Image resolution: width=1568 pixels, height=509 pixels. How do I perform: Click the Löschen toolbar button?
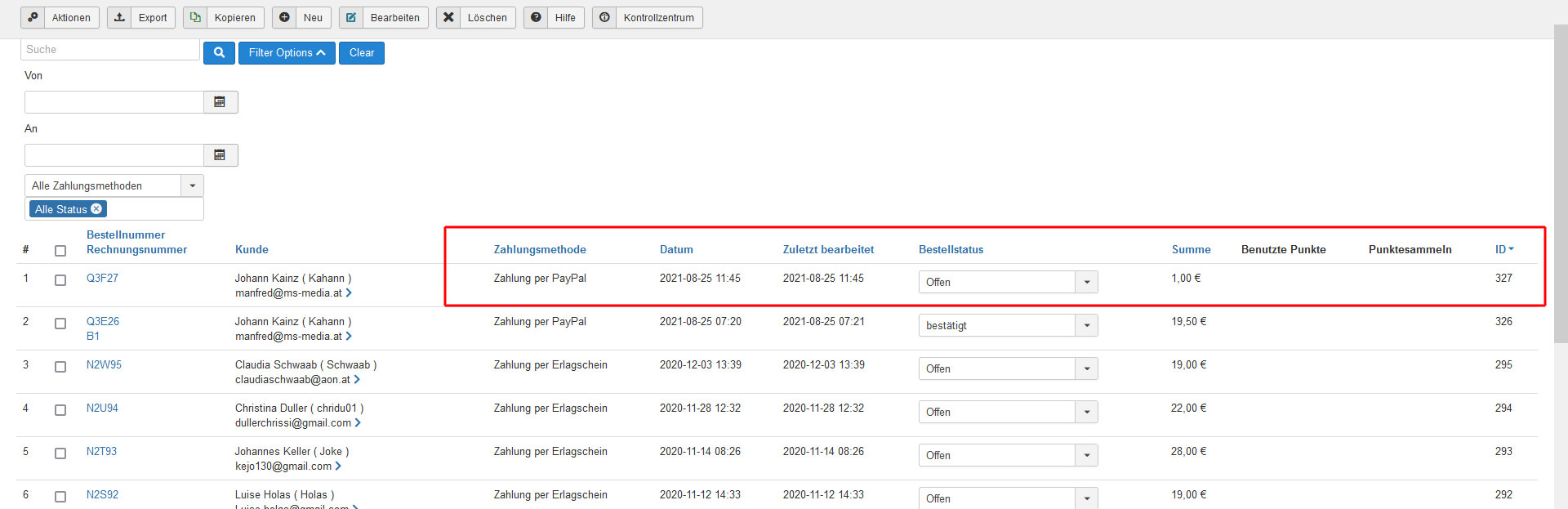(476, 17)
